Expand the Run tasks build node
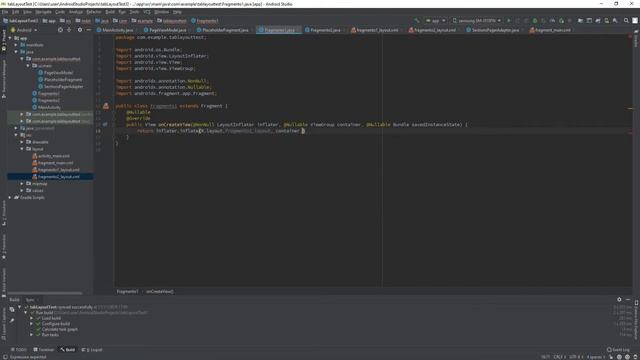The image size is (640, 360). (x=31, y=335)
